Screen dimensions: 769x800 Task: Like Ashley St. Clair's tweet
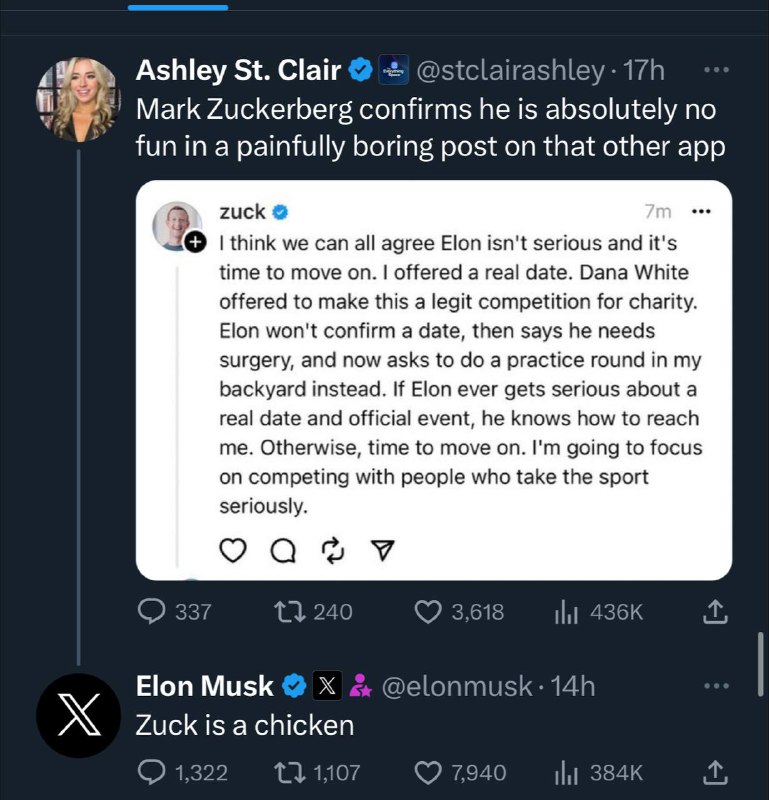428,612
